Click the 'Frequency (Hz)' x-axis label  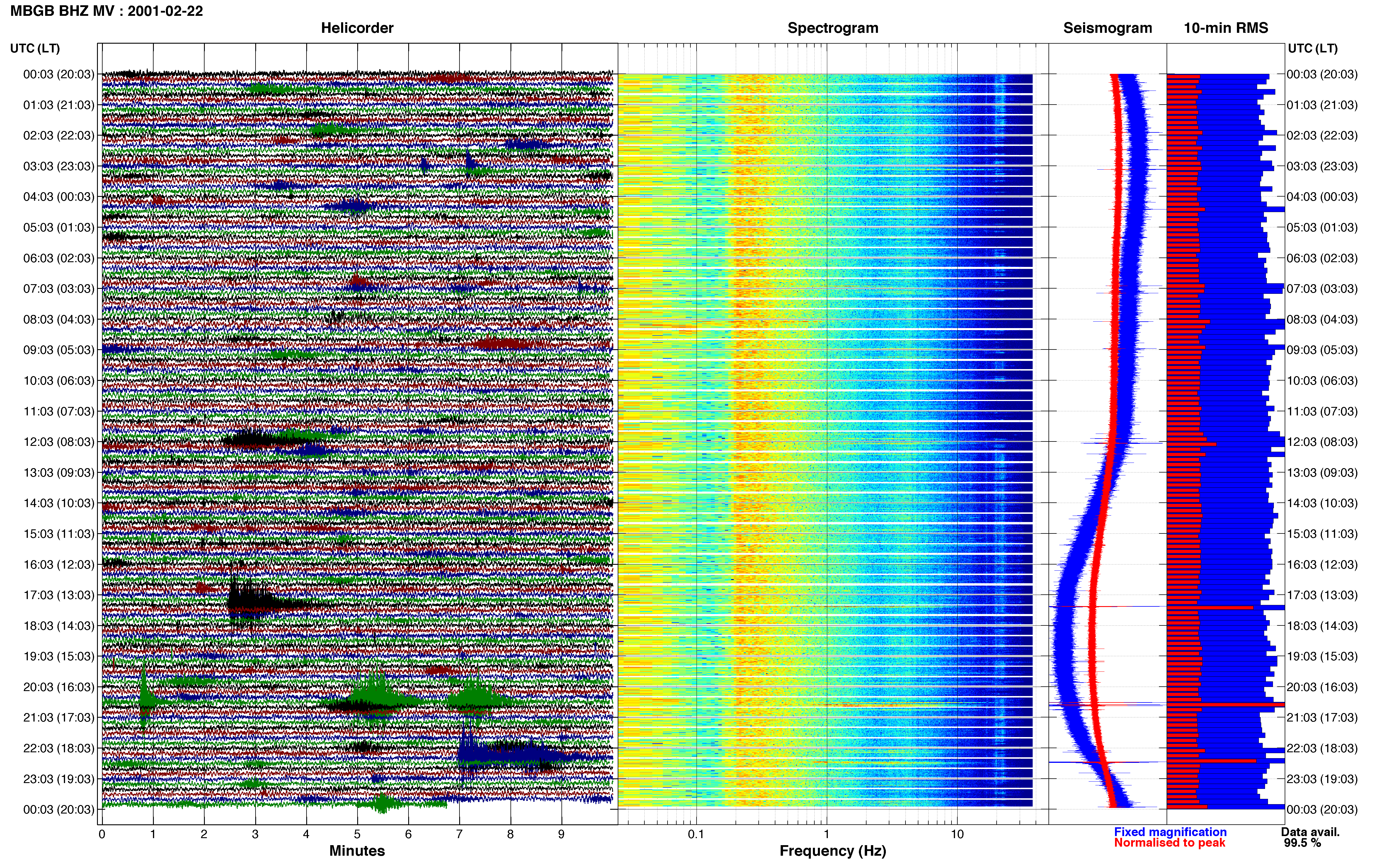[x=833, y=851]
